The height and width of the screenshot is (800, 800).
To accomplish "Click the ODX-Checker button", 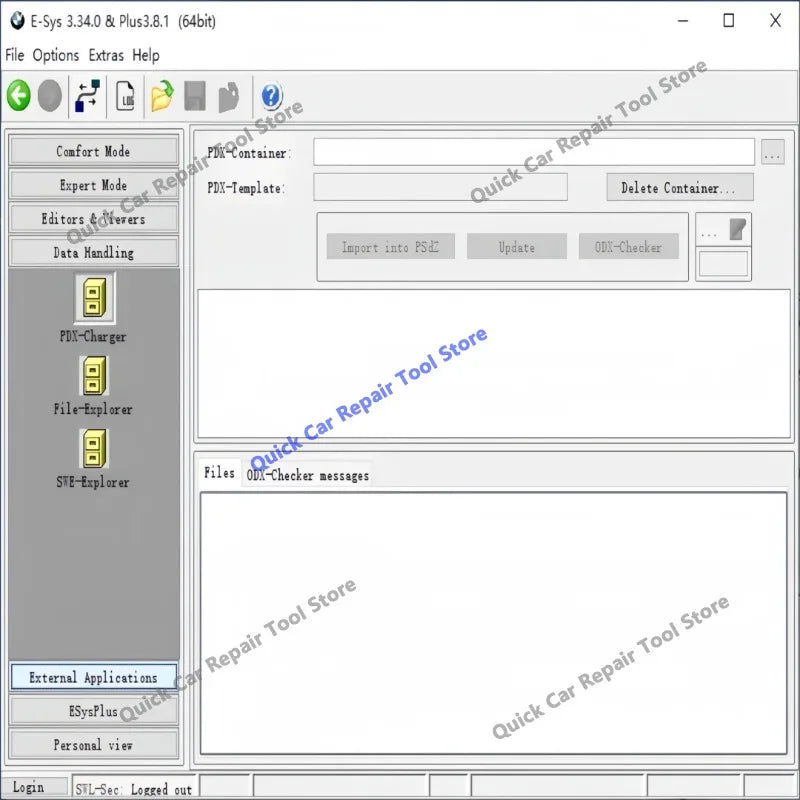I will pyautogui.click(x=628, y=247).
